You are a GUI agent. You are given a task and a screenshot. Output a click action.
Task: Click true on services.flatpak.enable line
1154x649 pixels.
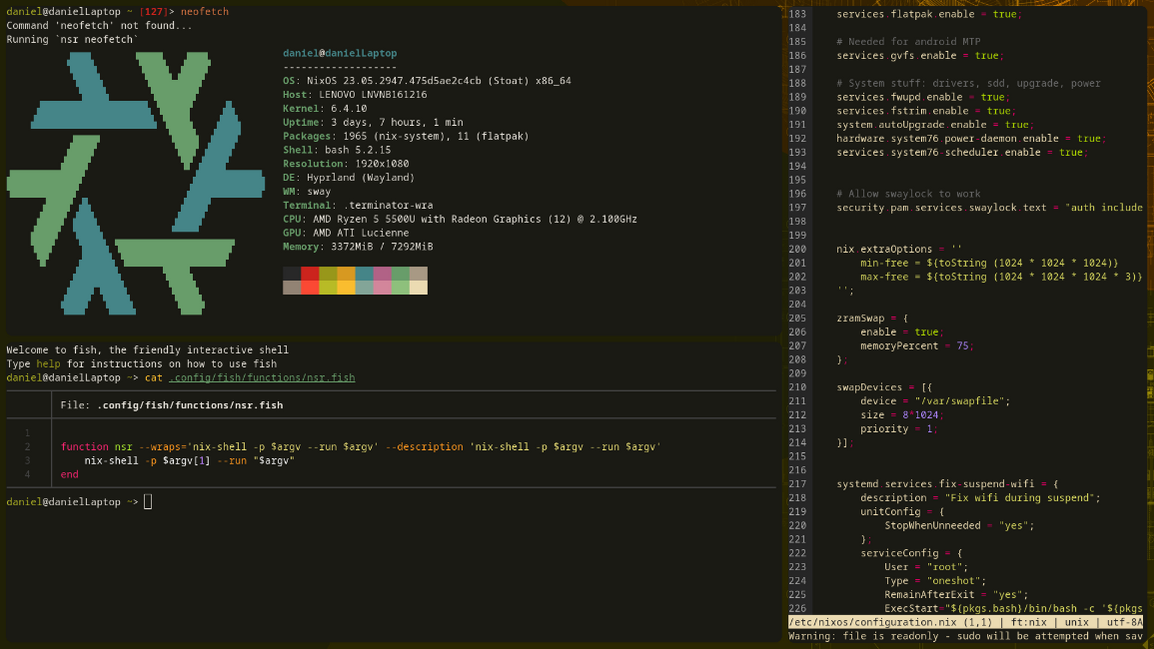coord(1004,14)
